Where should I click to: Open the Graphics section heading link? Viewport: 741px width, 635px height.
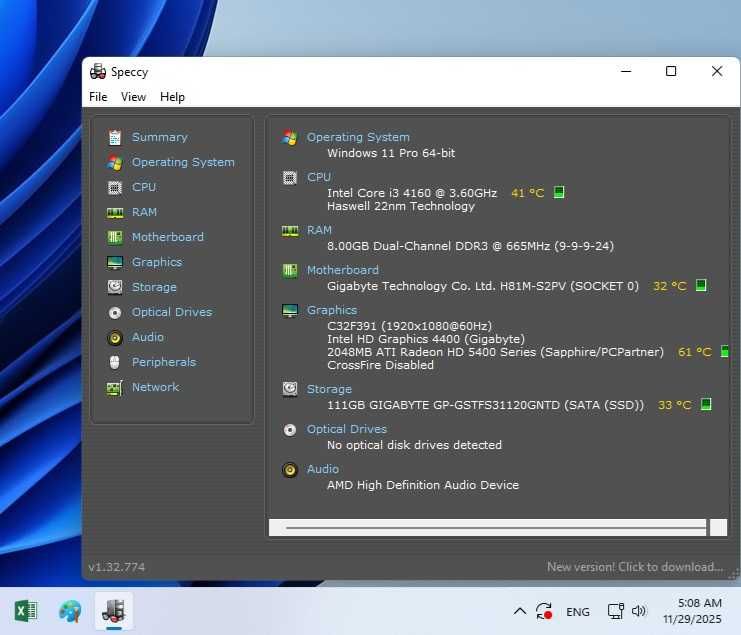pyautogui.click(x=331, y=310)
